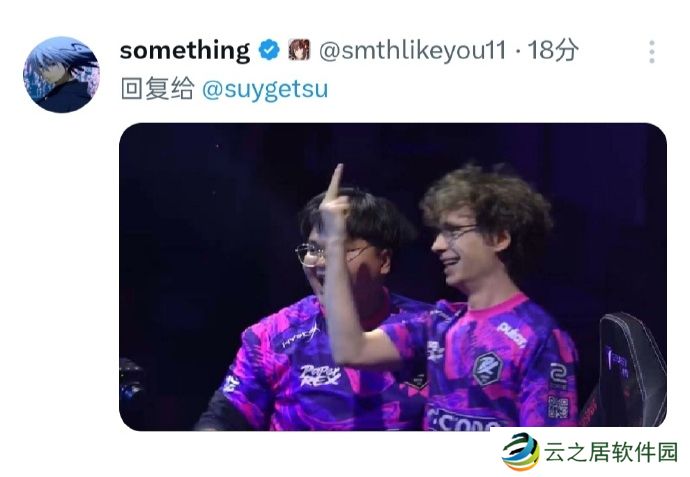Click the blue verified checkmark badge
The image size is (690, 477).
coord(269,50)
